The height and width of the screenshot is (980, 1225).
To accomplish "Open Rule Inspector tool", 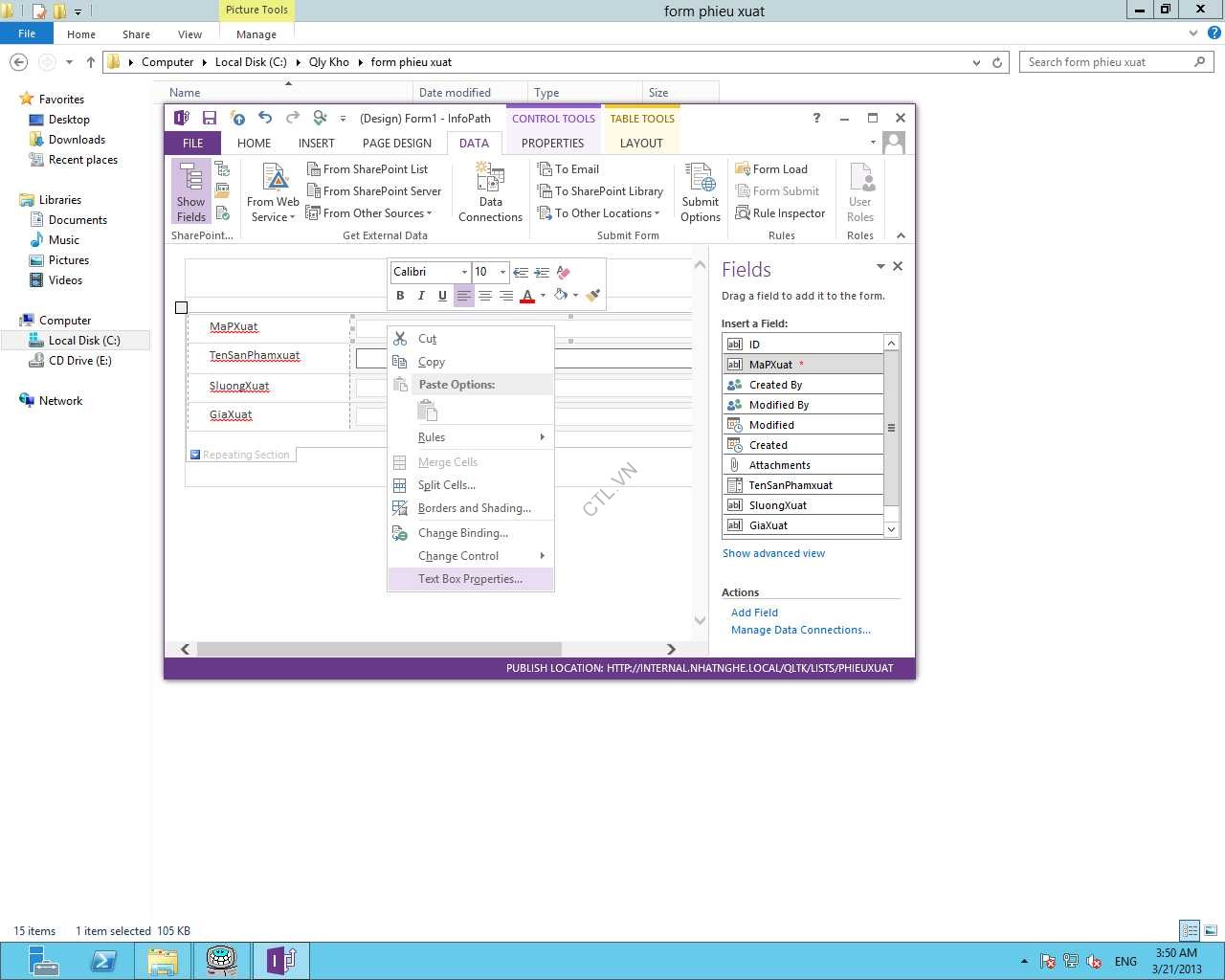I will [780, 213].
